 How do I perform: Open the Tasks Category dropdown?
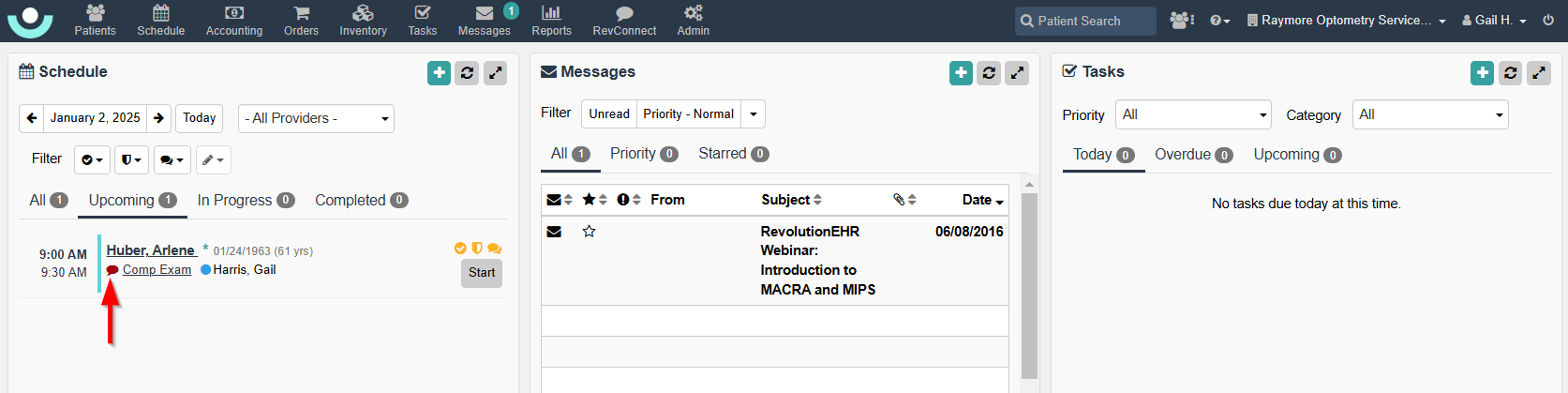[1429, 114]
